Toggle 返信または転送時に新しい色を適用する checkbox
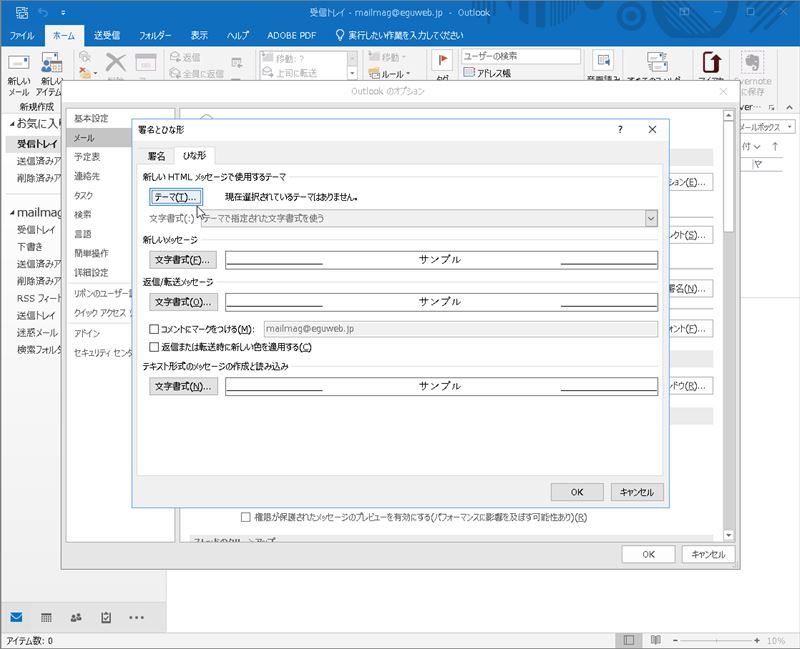This screenshot has width=800, height=649. tap(154, 347)
